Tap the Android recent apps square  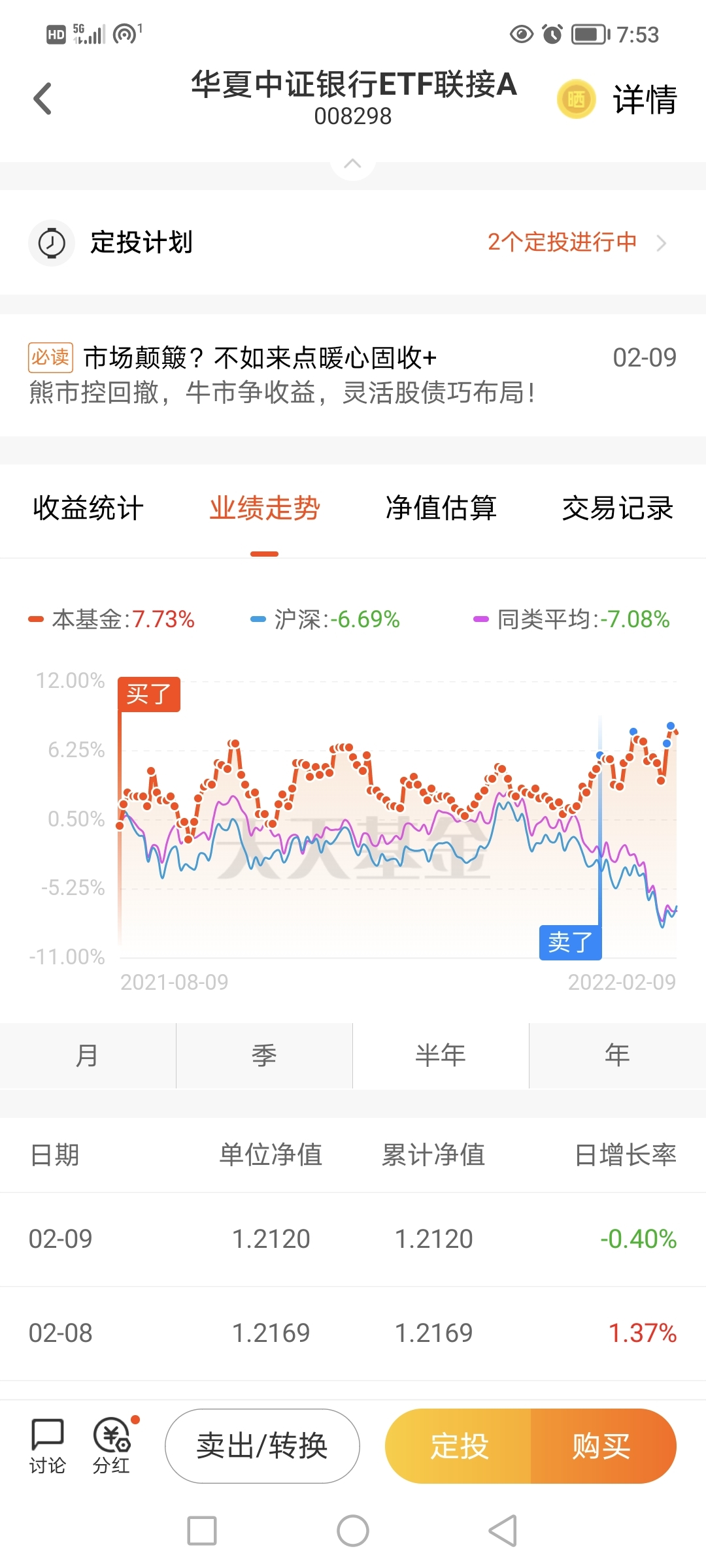202,1531
